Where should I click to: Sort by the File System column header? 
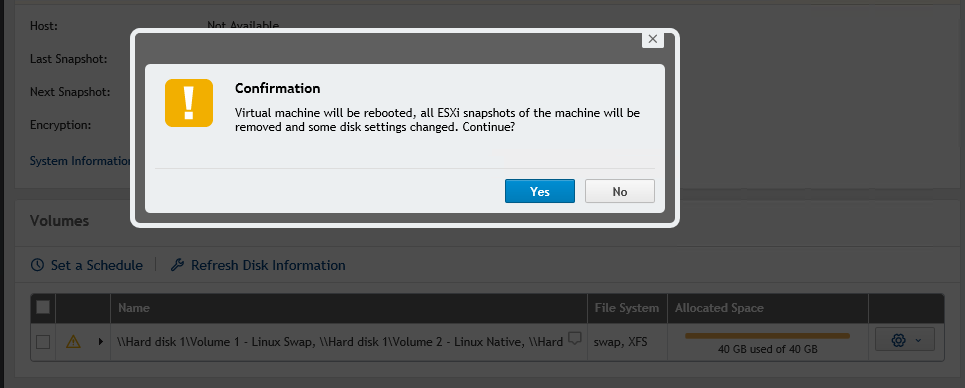(627, 308)
